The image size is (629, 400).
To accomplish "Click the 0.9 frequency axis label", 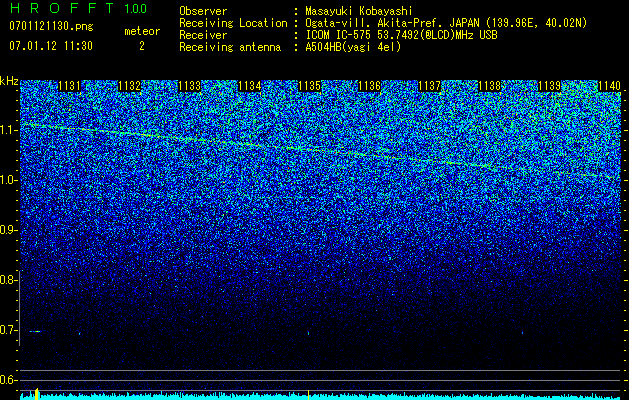I will 8,230.
